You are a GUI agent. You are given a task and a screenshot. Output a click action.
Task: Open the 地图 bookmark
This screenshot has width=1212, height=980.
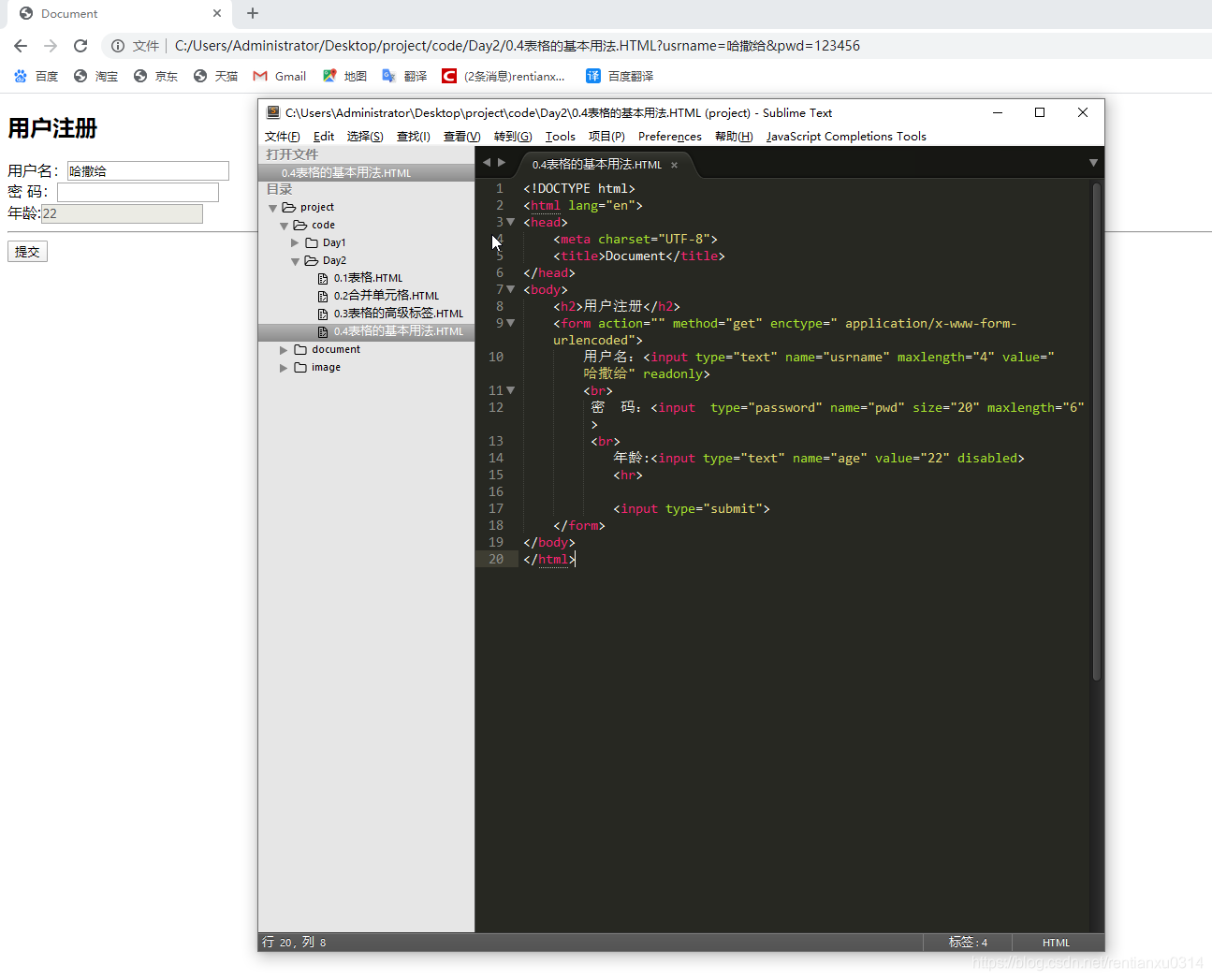(x=344, y=76)
